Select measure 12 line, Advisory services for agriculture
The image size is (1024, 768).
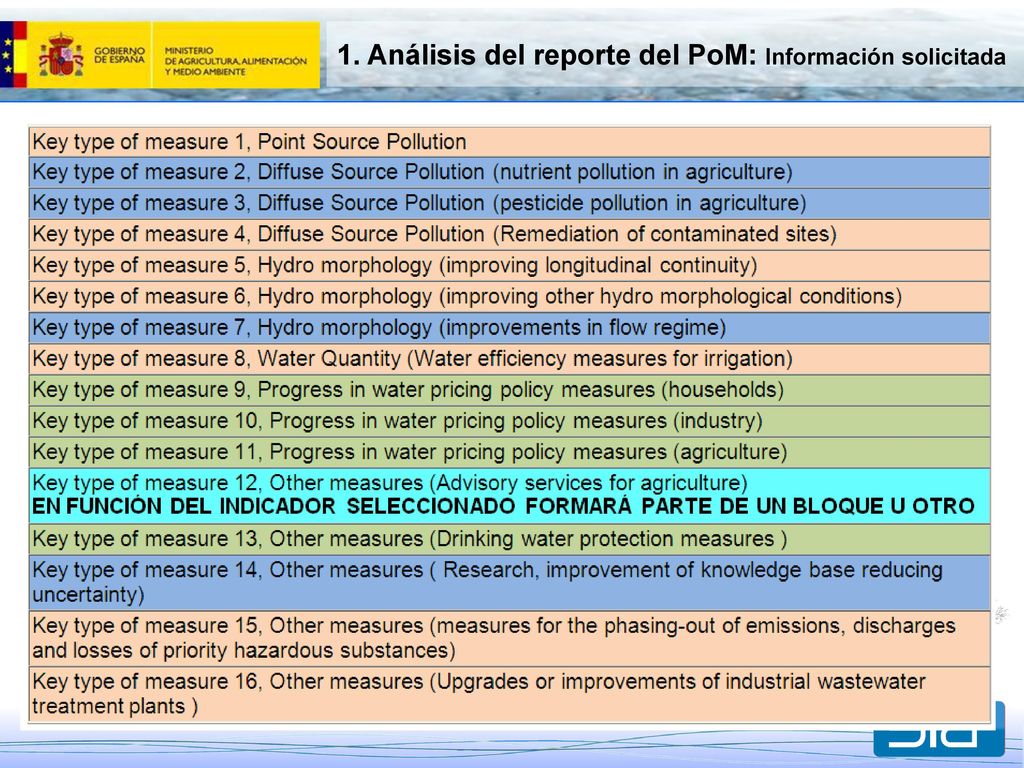tap(390, 483)
